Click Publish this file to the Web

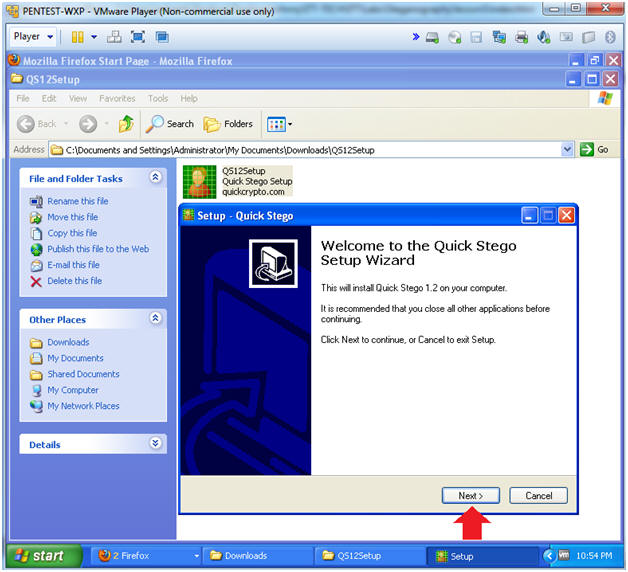[x=98, y=249]
